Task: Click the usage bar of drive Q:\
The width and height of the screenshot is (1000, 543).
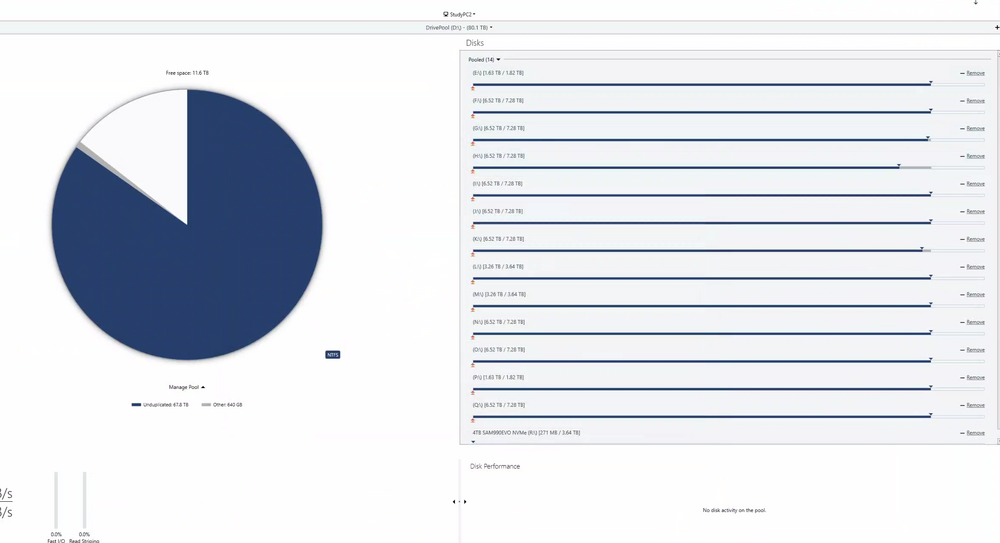Action: 728,416
